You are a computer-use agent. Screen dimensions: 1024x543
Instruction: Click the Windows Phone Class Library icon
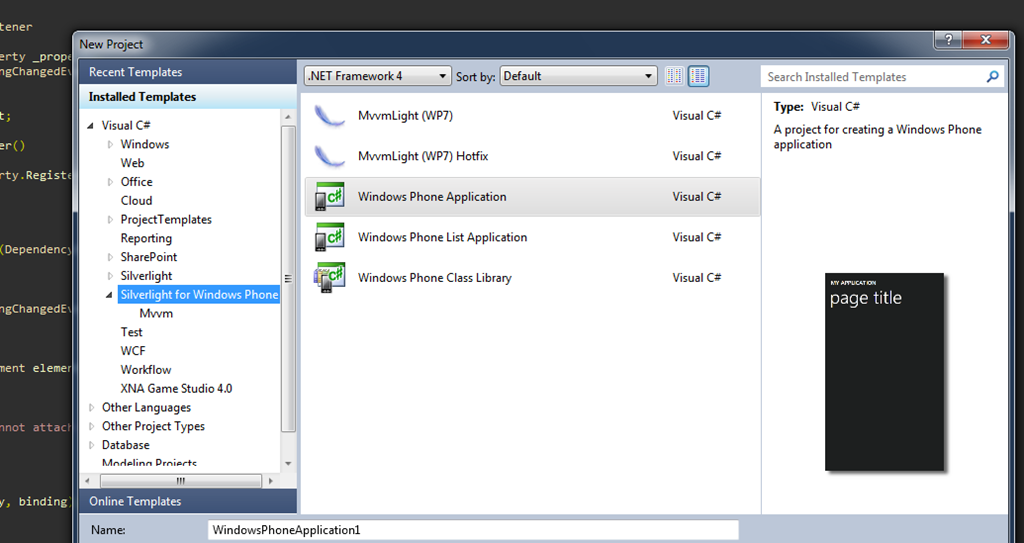tap(330, 278)
